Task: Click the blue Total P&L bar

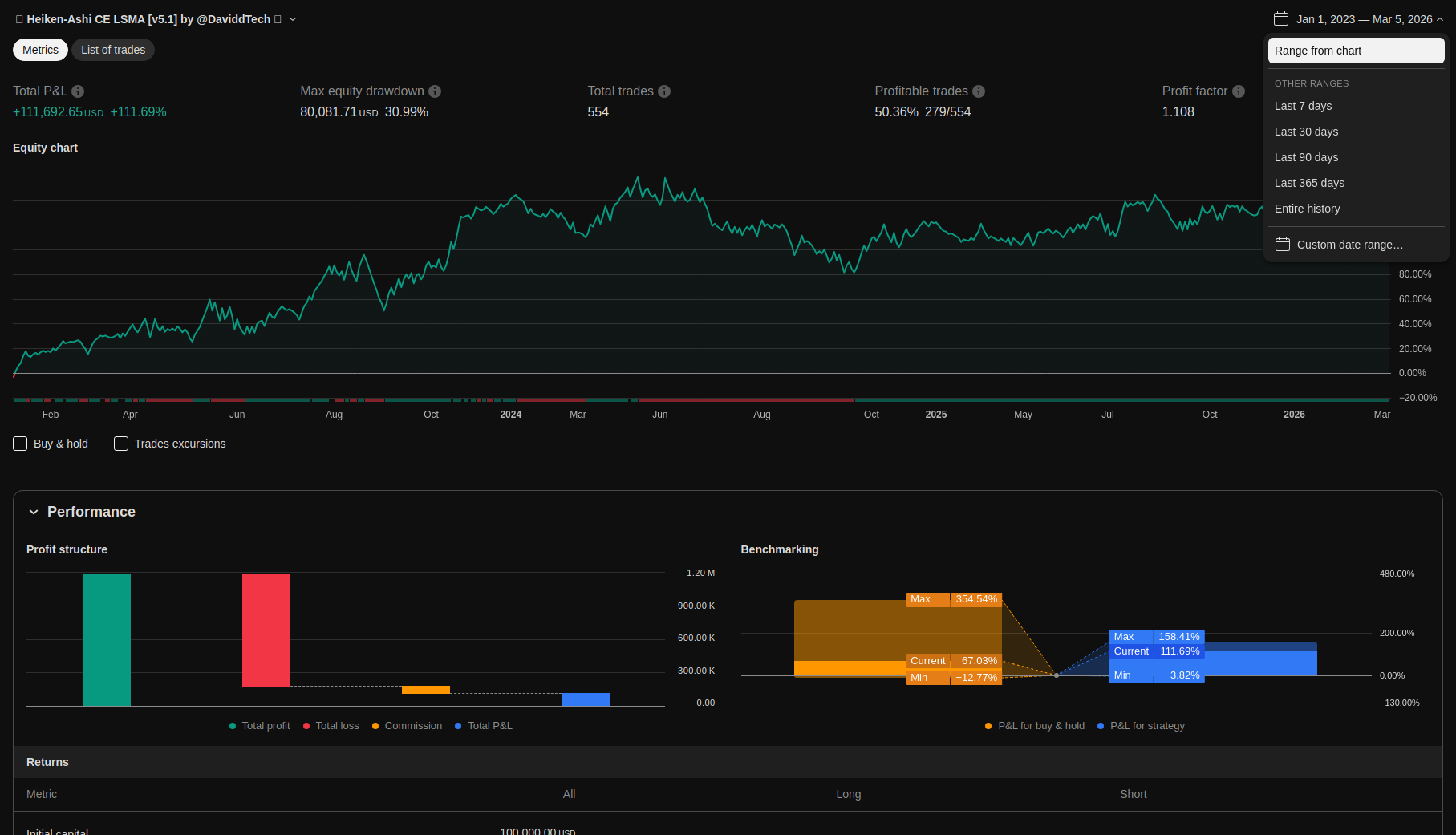Action: coord(585,699)
